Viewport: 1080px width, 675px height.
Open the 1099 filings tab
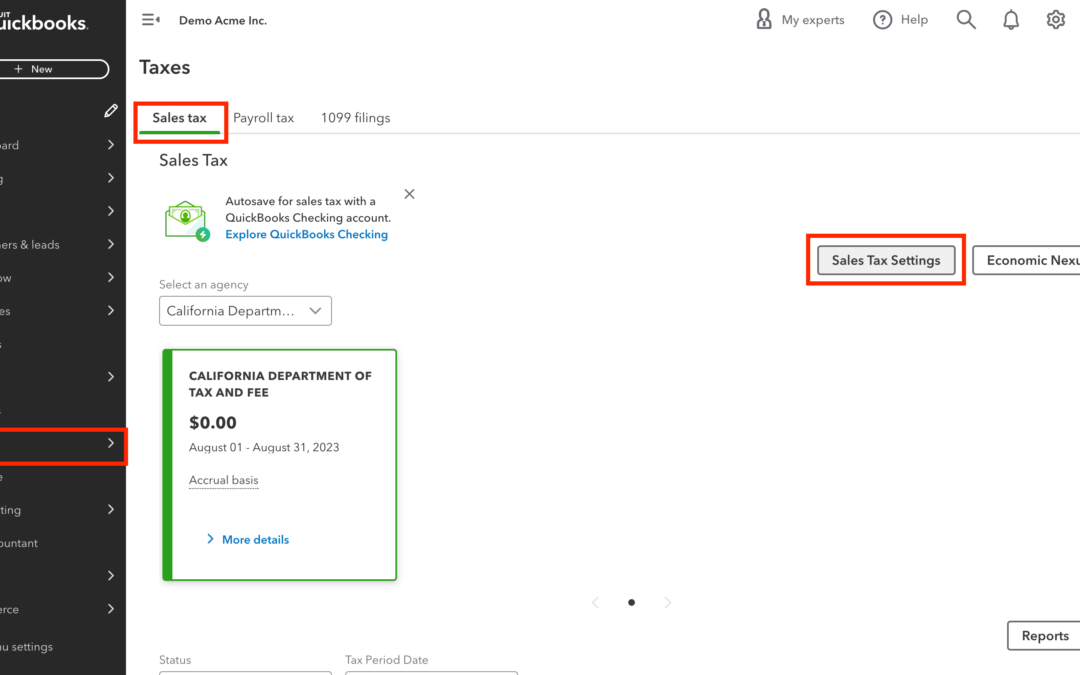[x=355, y=118]
